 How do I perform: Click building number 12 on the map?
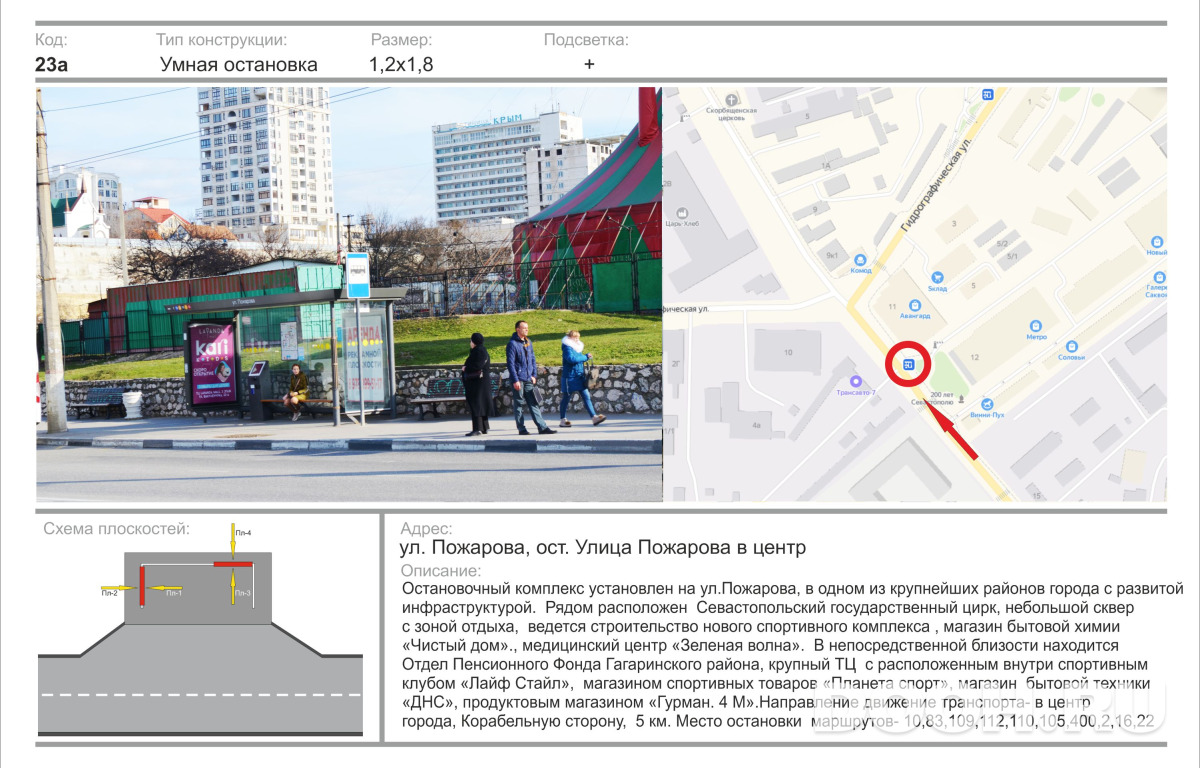973,357
